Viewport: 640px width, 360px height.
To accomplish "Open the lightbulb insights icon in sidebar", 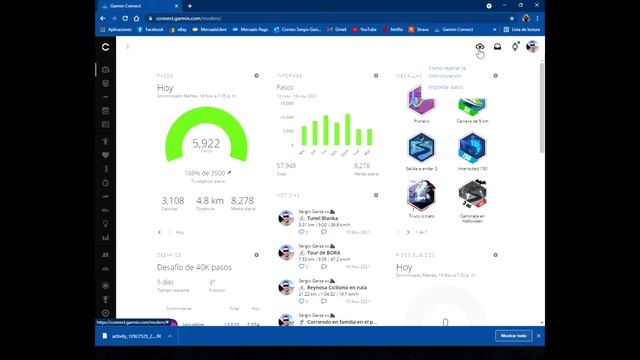I will 105,224.
